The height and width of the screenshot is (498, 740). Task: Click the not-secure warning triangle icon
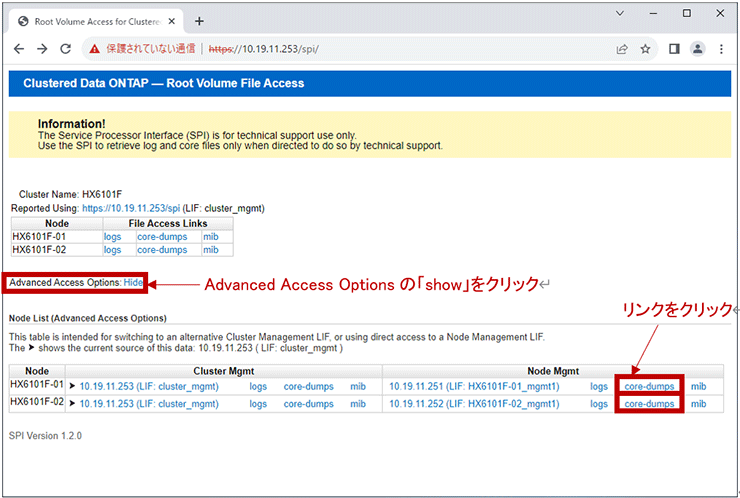(95, 49)
